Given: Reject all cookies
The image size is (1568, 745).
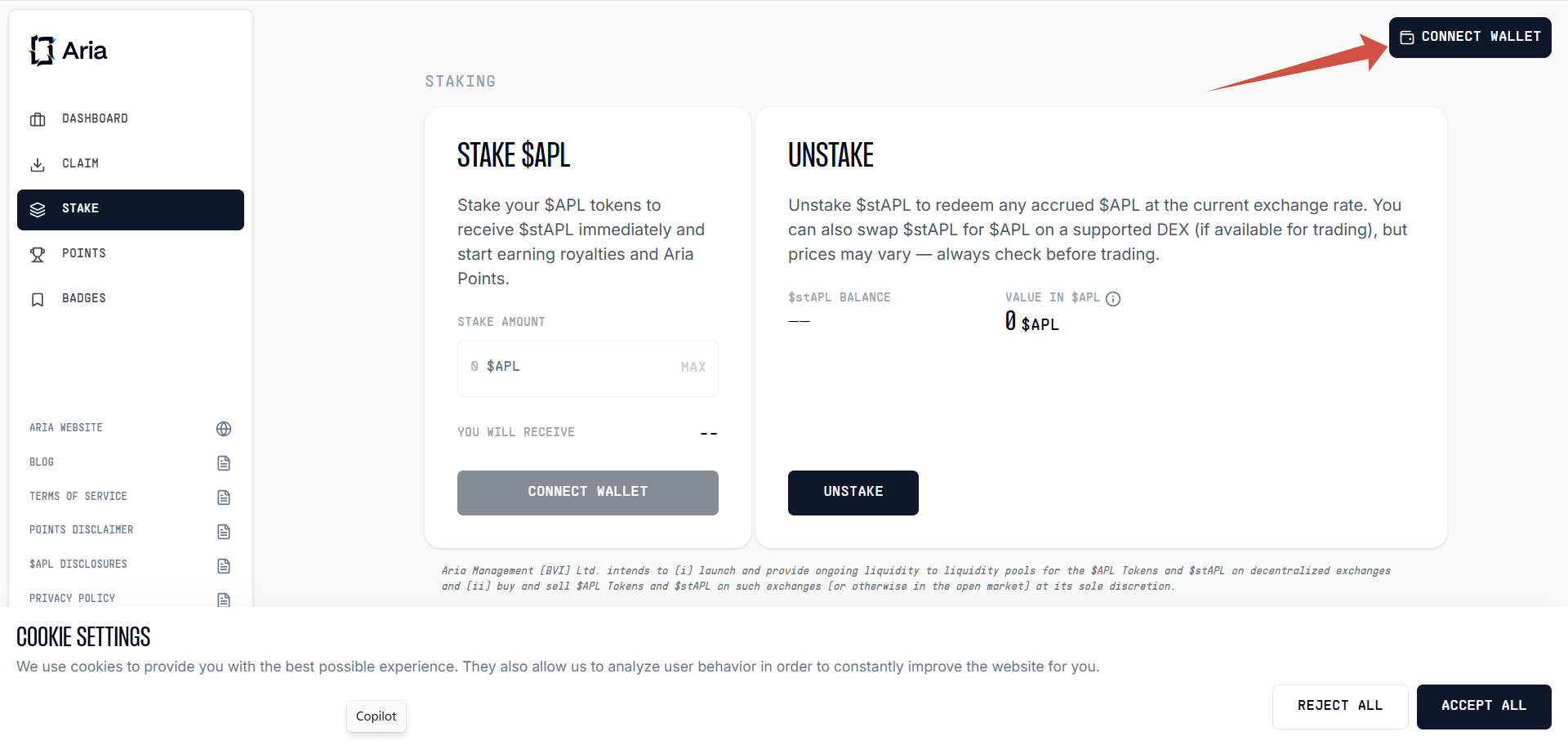Looking at the screenshot, I should pos(1339,707).
